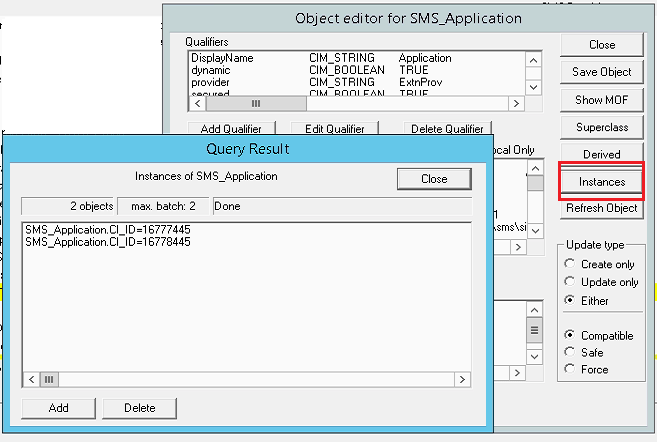
Task: Click the Derived button
Action: pyautogui.click(x=601, y=155)
